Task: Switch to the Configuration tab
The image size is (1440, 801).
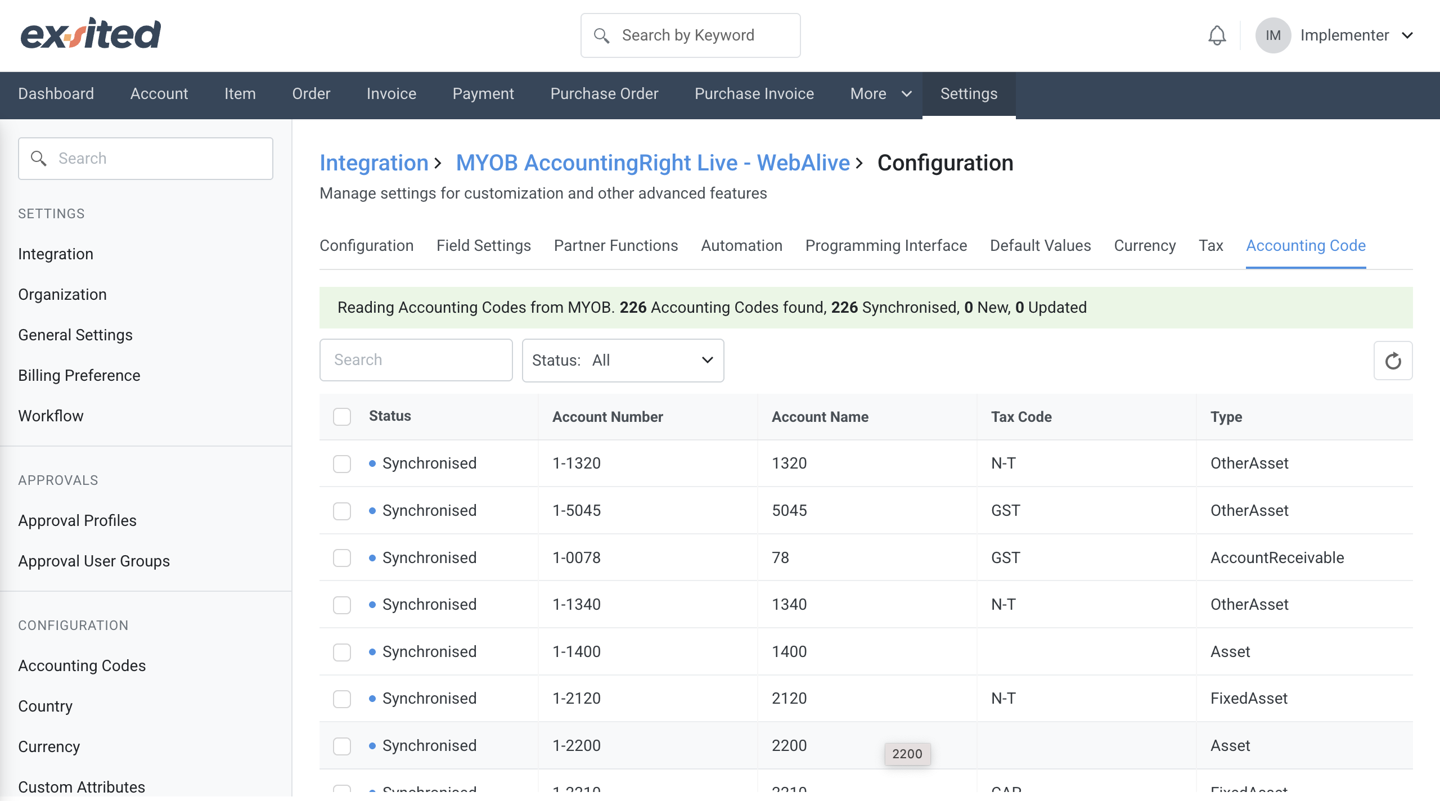Action: (x=366, y=246)
